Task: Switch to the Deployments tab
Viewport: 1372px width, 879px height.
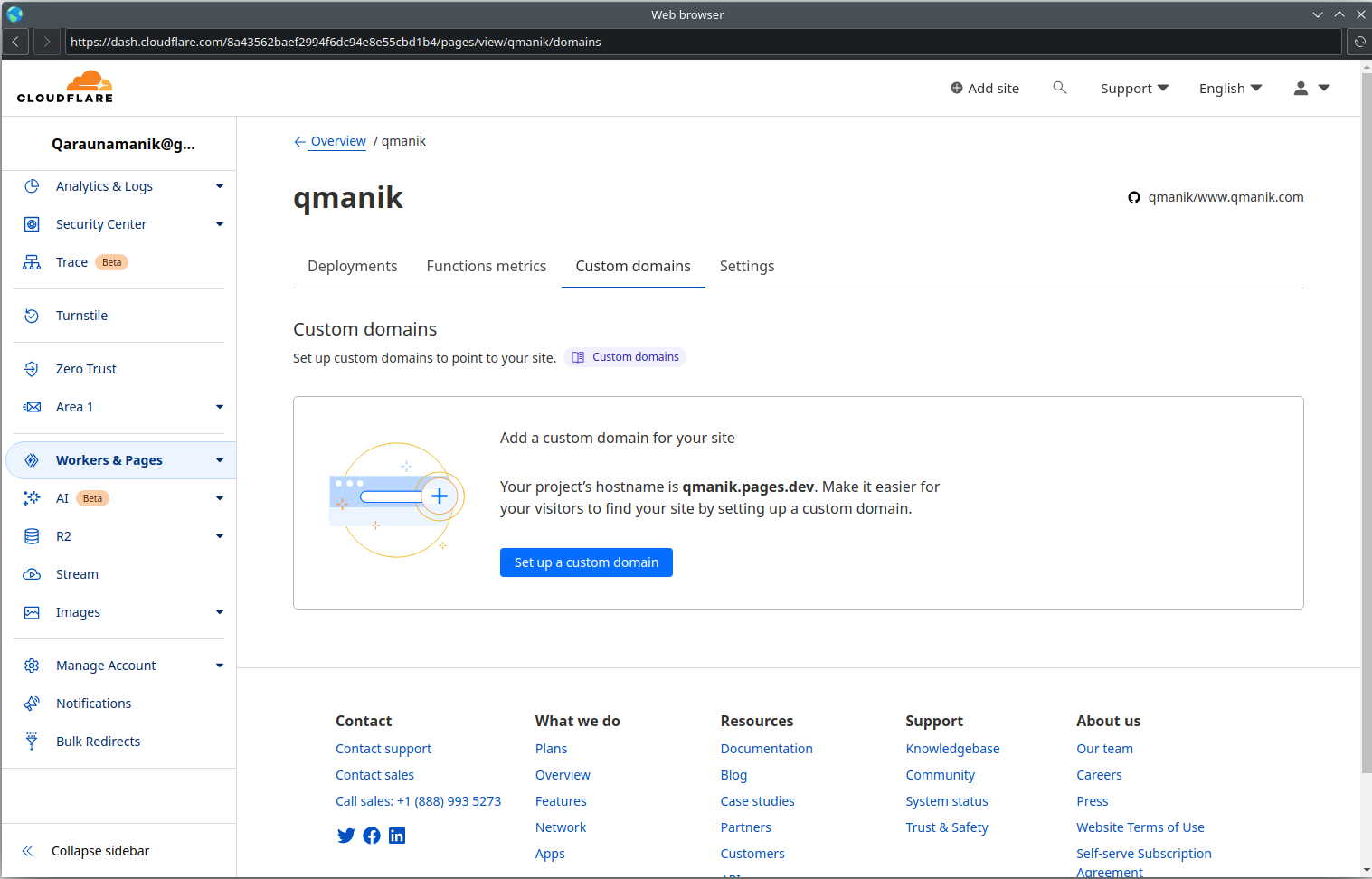Action: tap(352, 265)
